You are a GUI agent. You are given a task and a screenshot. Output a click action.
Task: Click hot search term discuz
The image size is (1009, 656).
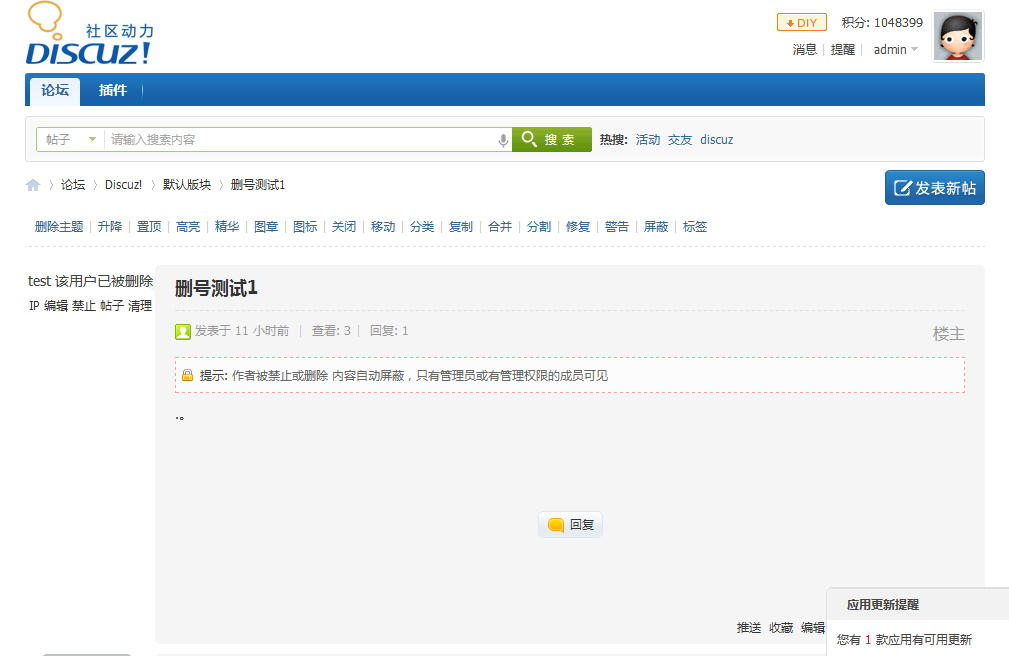[x=716, y=140]
